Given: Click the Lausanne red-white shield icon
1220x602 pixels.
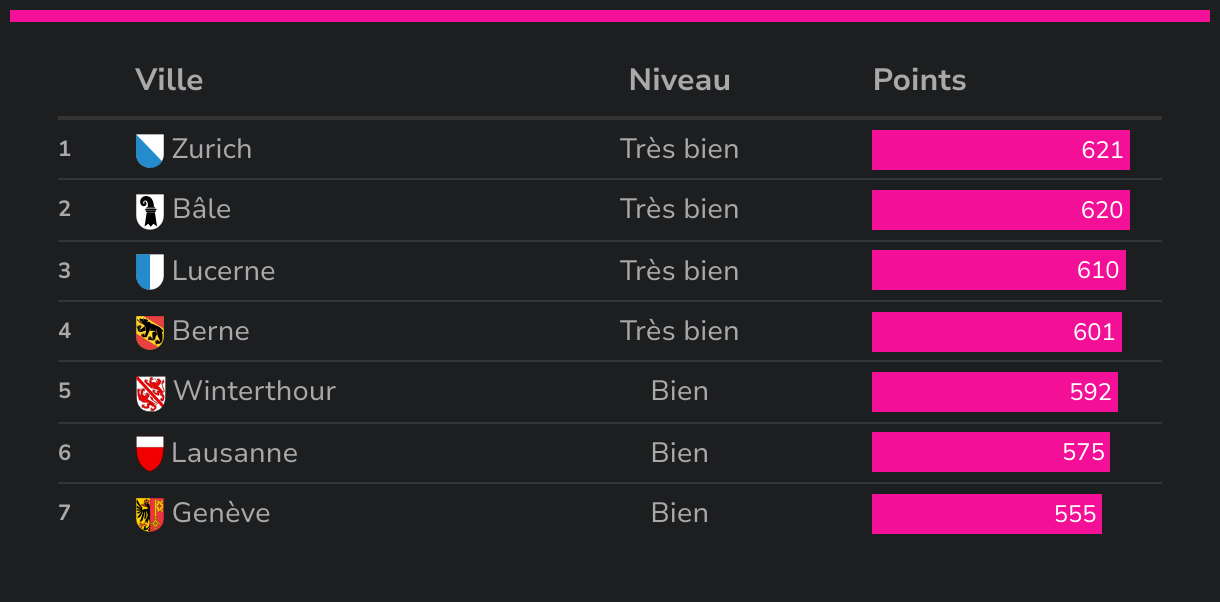Looking at the screenshot, I should [x=149, y=453].
